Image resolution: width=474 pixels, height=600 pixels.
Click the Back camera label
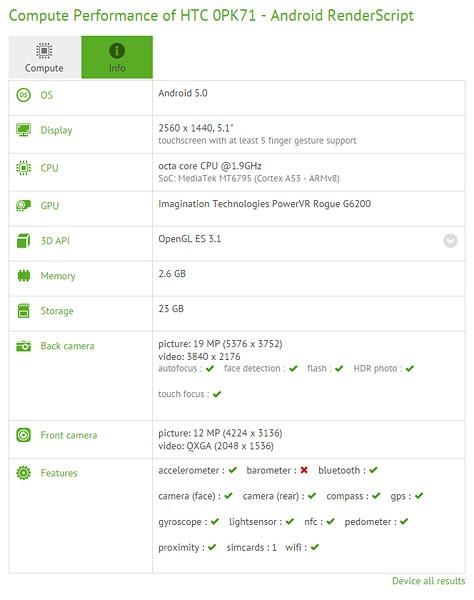pyautogui.click(x=67, y=346)
